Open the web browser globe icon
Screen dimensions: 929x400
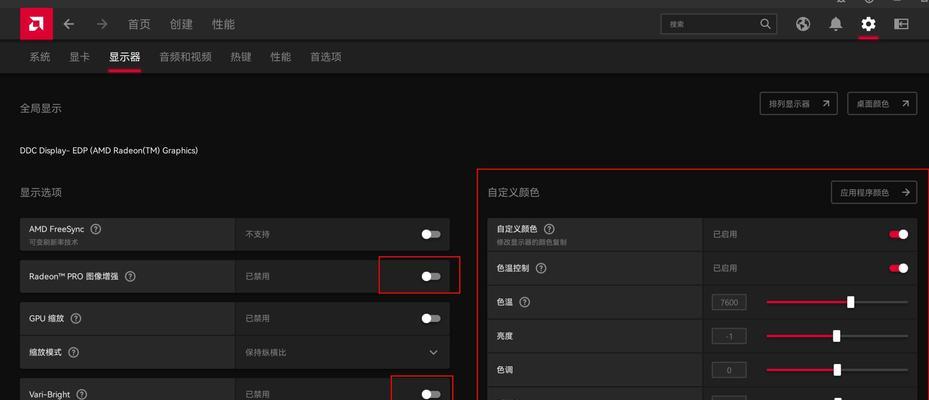(x=803, y=24)
